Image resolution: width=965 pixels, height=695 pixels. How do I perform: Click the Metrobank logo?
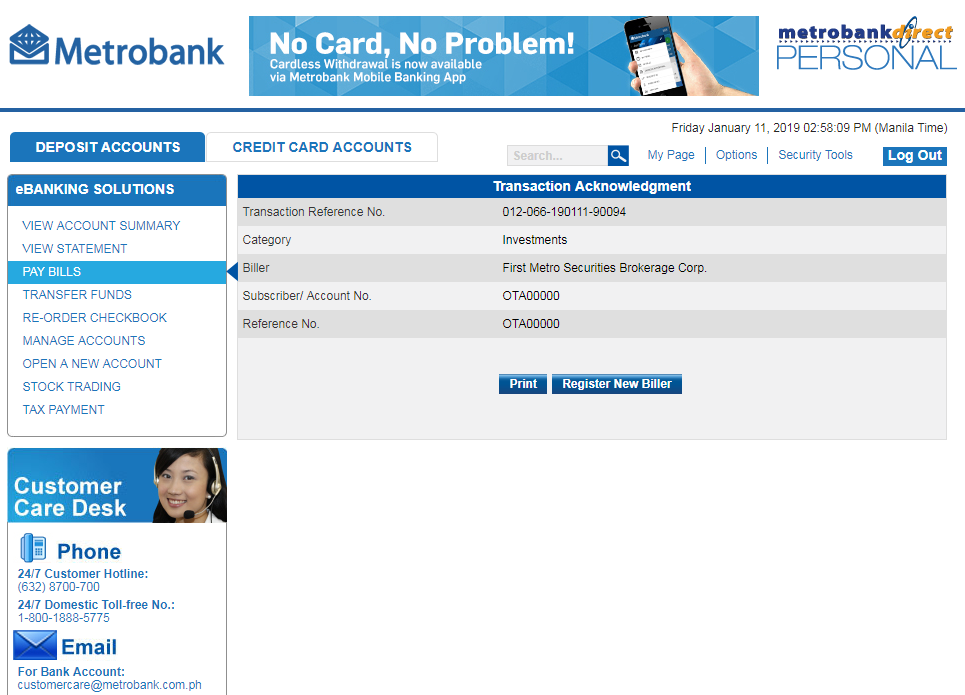click(116, 46)
